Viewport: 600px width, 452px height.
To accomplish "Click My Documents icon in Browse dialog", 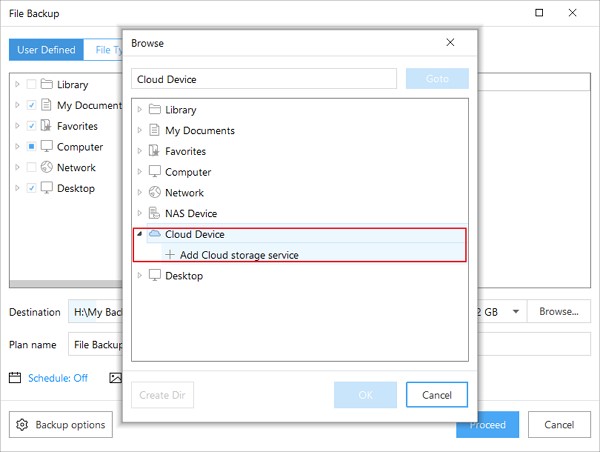I will 154,130.
